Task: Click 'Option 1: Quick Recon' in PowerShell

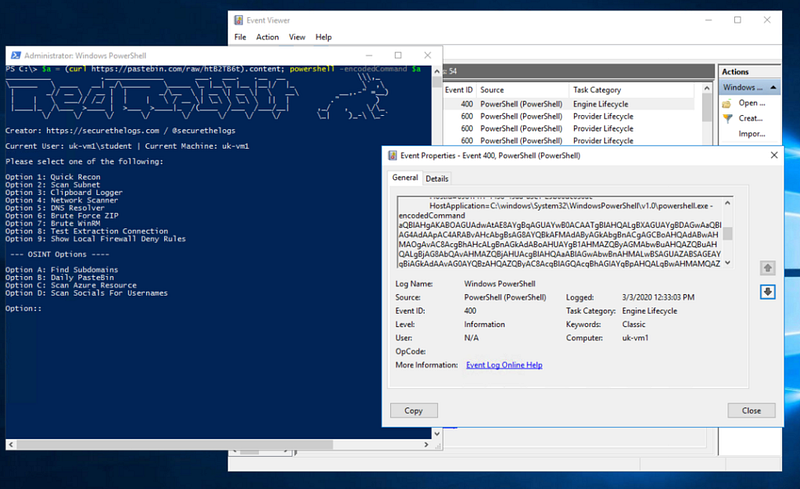Action: [x=53, y=177]
